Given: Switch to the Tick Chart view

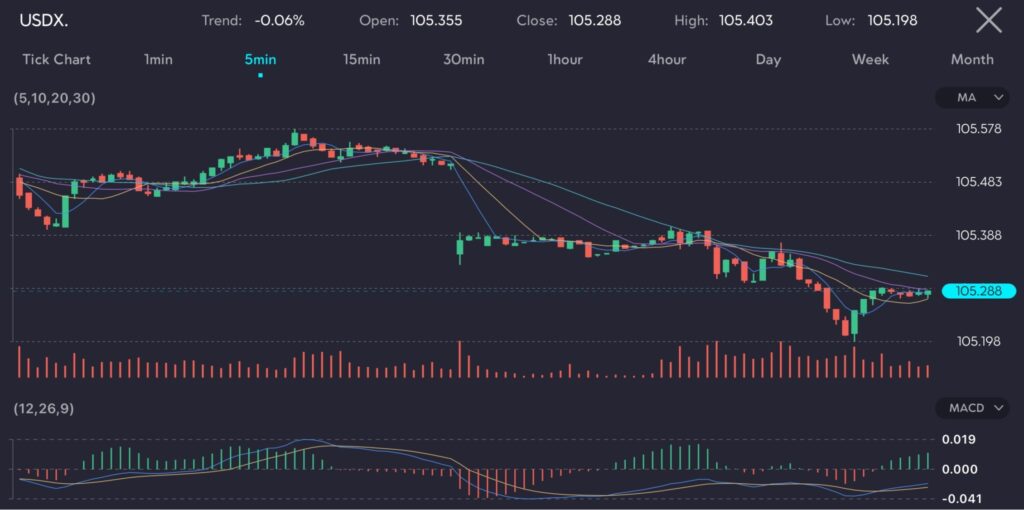Looking at the screenshot, I should [x=56, y=59].
